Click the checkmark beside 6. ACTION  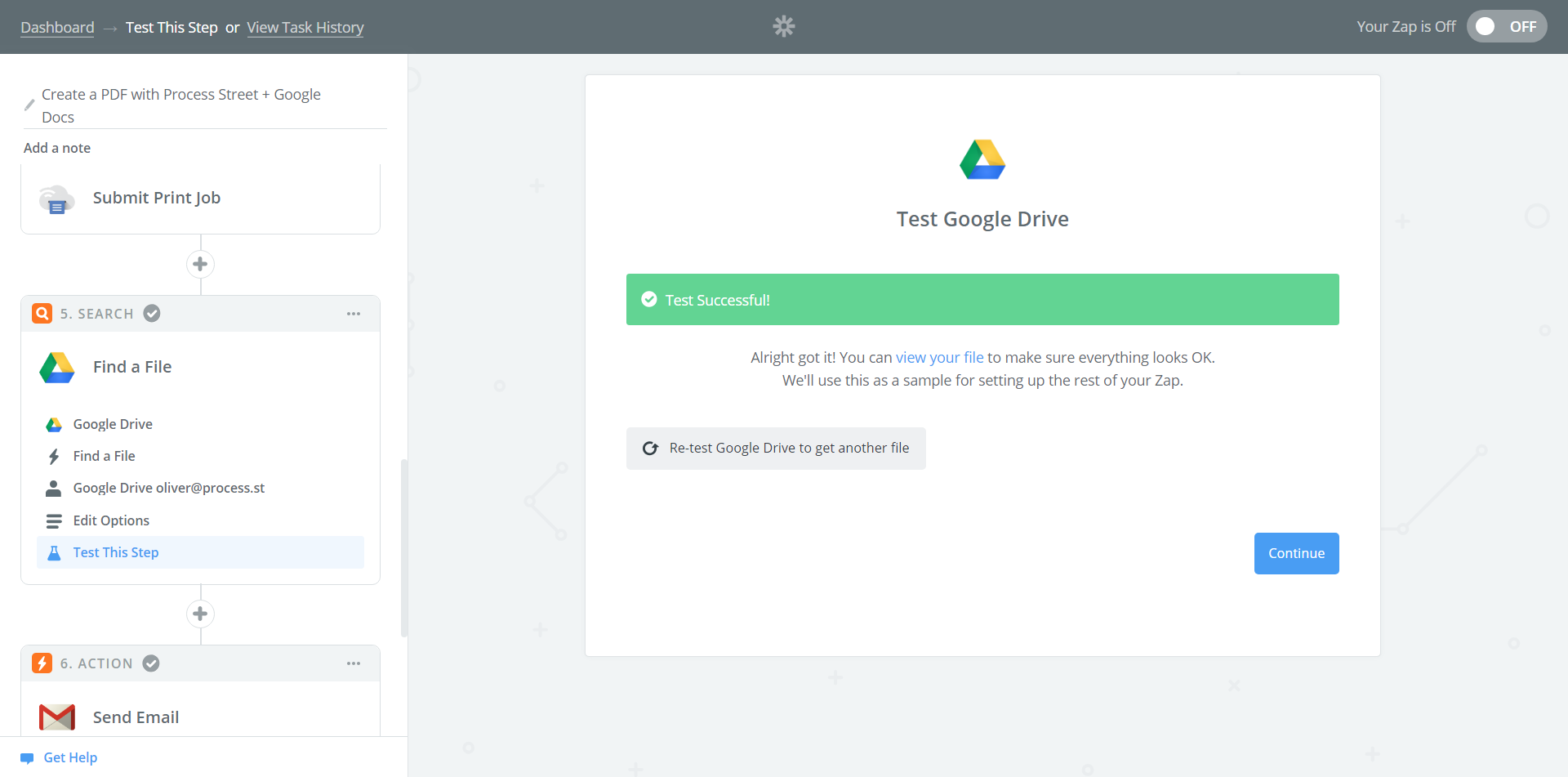coord(151,663)
